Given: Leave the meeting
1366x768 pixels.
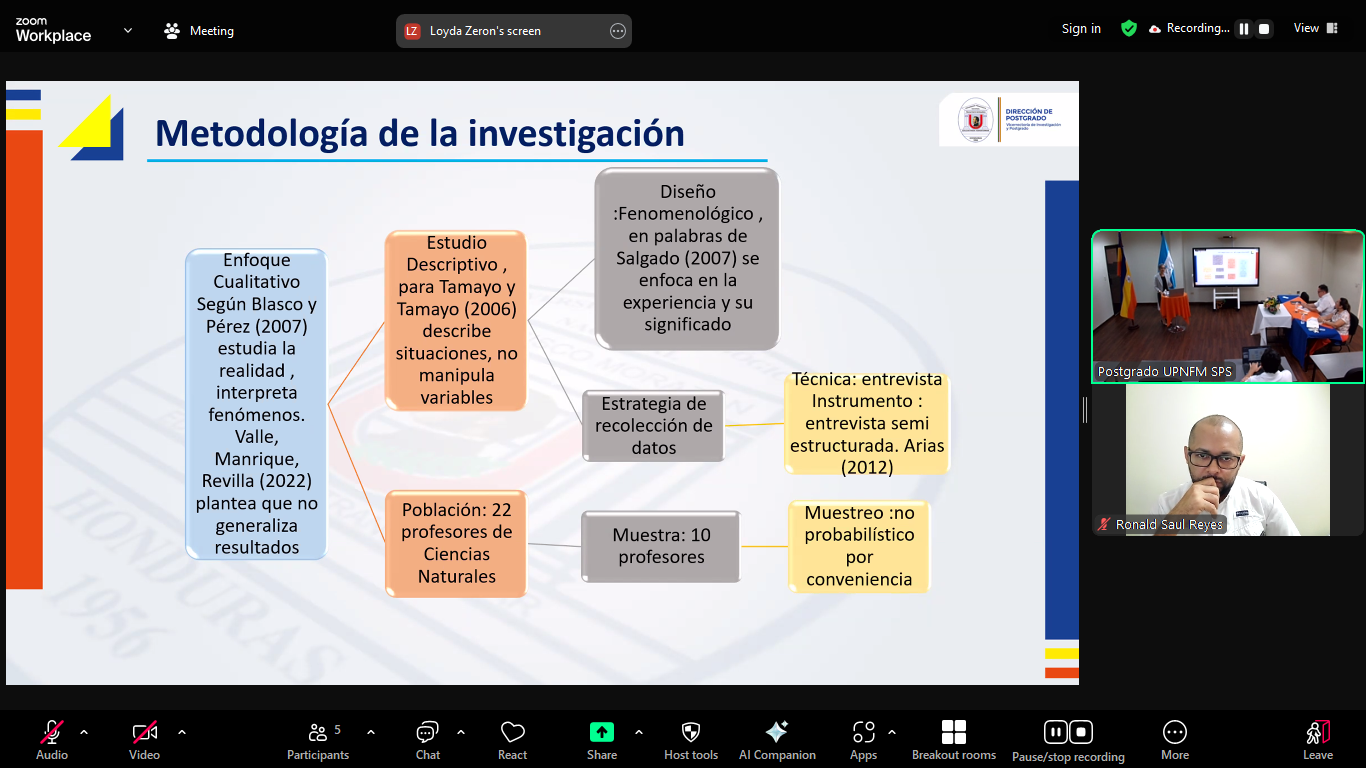Looking at the screenshot, I should (x=1318, y=740).
